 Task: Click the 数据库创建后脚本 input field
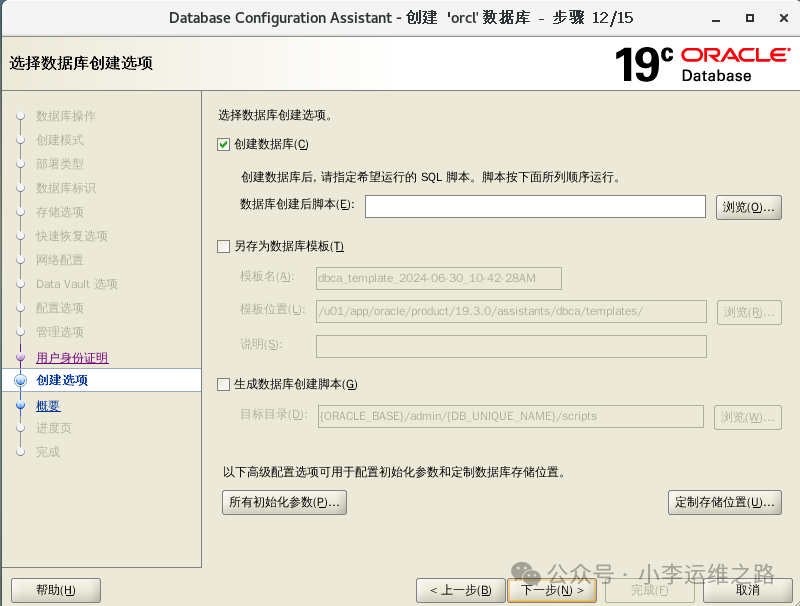point(535,206)
